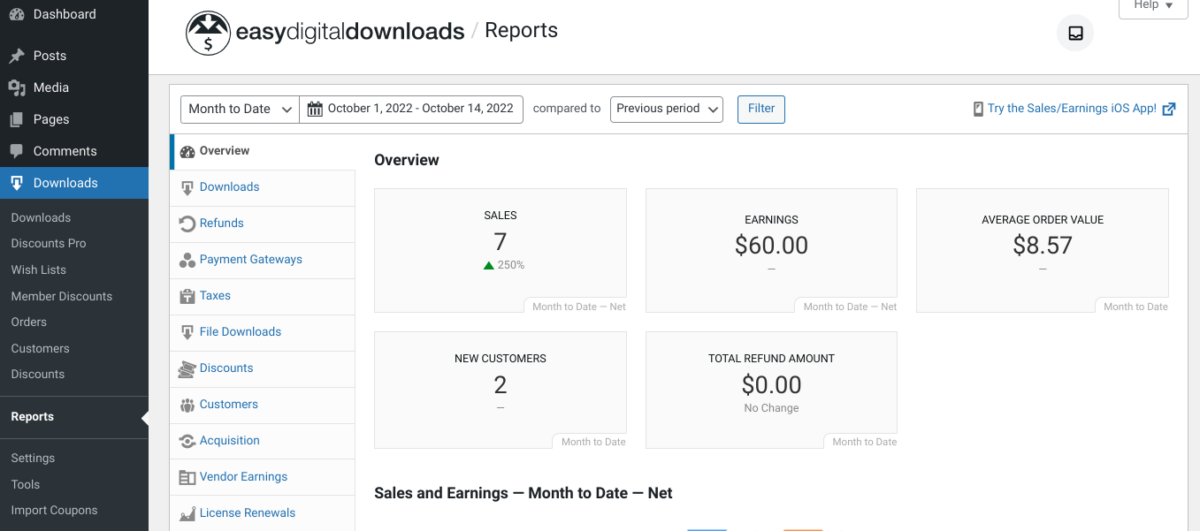This screenshot has width=1200, height=531.
Task: Click the Downloads menu arrow icon
Action: (x=17, y=183)
